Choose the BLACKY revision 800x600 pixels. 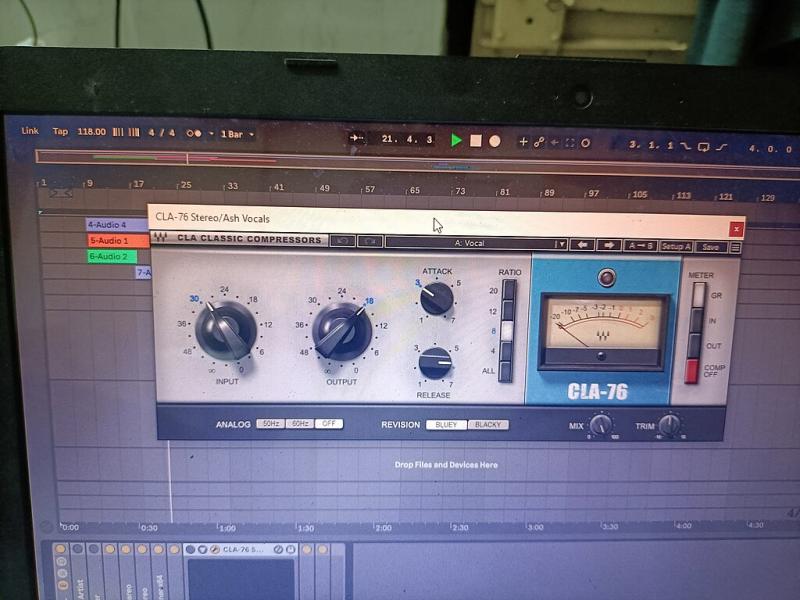488,424
